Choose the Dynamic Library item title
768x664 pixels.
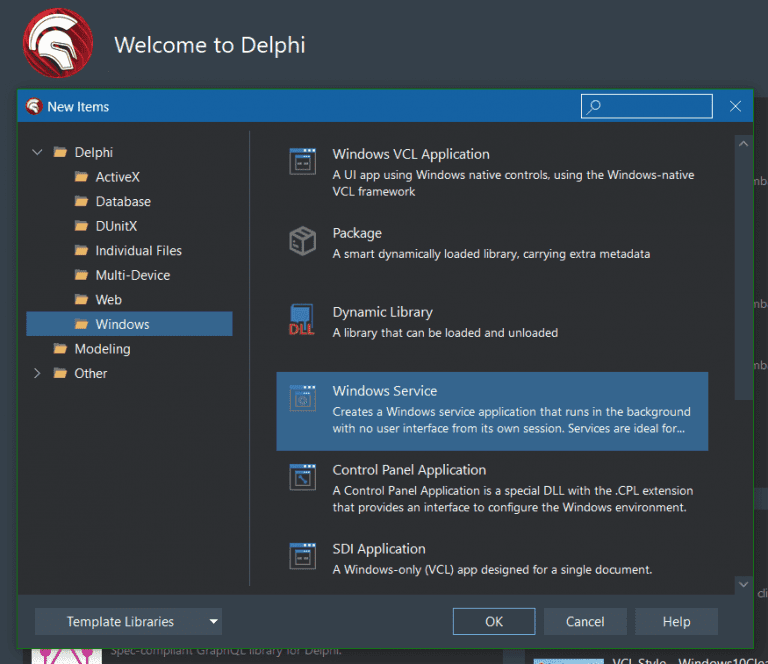pos(383,312)
